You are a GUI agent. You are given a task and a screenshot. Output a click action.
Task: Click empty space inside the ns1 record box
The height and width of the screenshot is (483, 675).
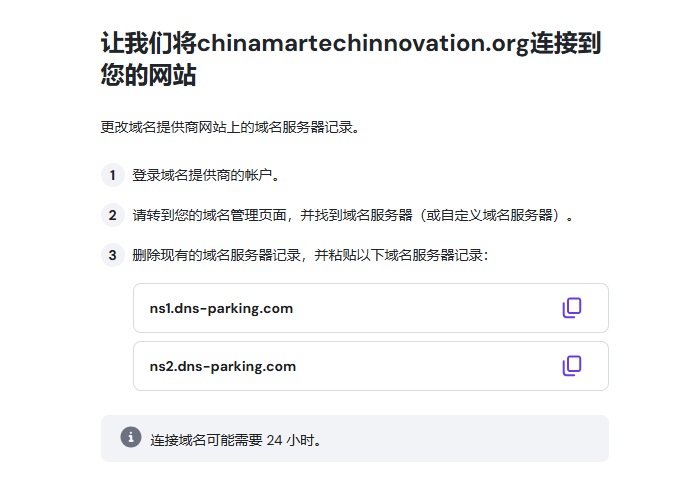coord(420,308)
